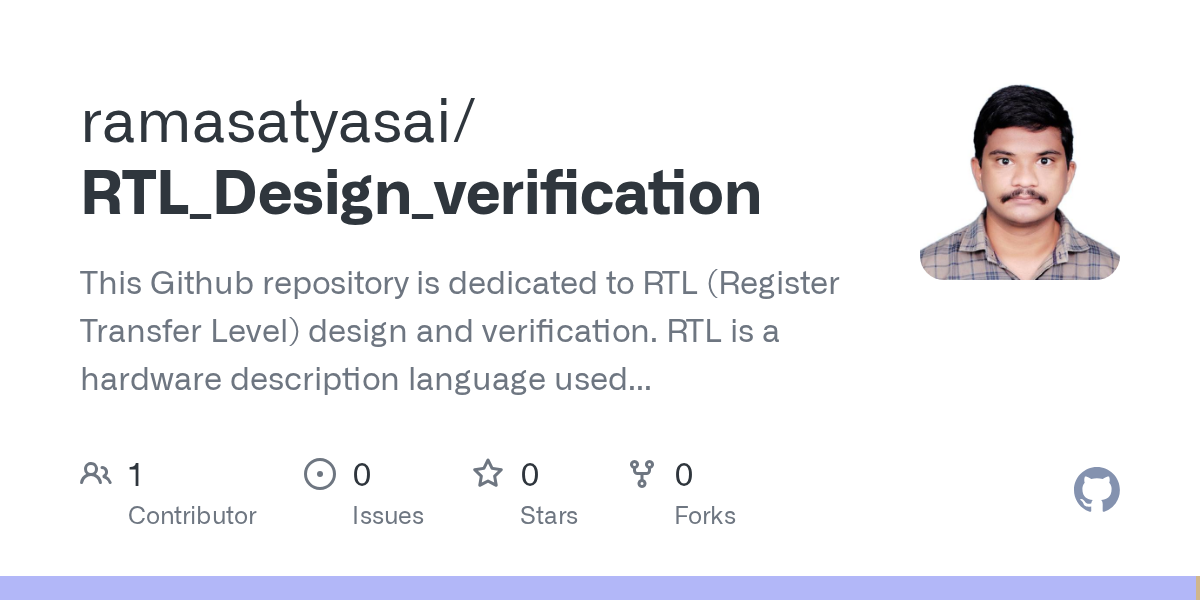1200x600 pixels.
Task: Select the Contributor label text
Action: (192, 516)
